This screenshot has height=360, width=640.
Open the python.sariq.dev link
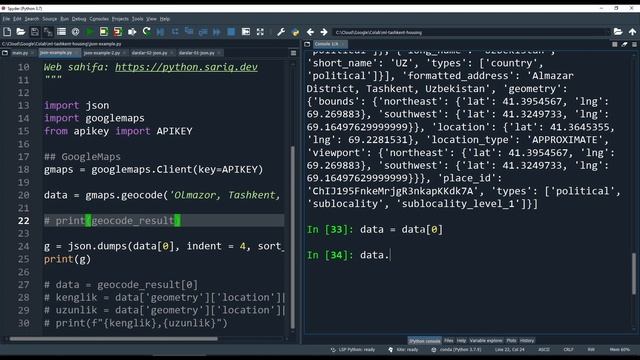(186, 67)
